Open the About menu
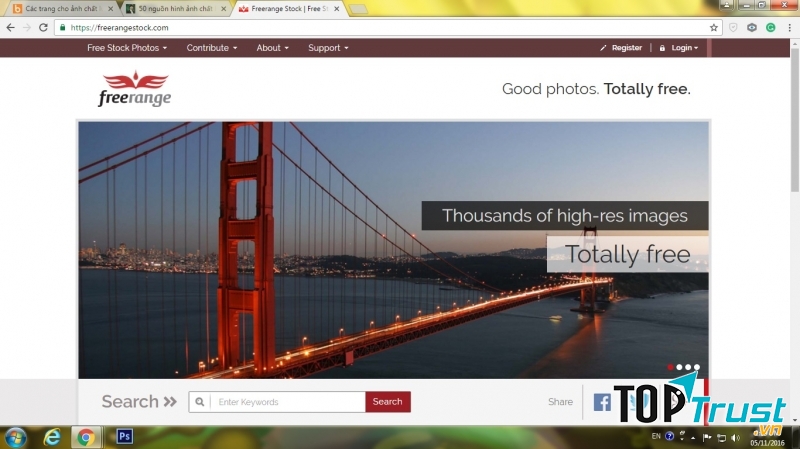 click(x=272, y=48)
